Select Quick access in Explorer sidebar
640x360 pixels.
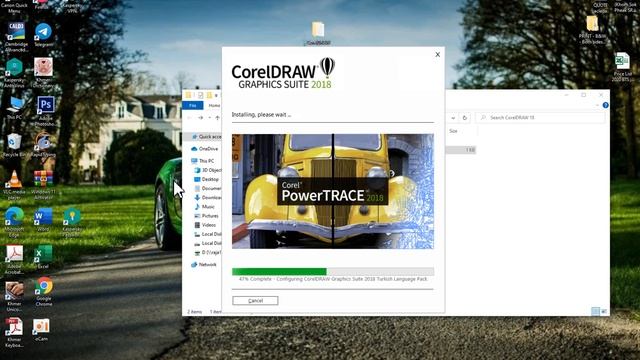tap(206, 137)
